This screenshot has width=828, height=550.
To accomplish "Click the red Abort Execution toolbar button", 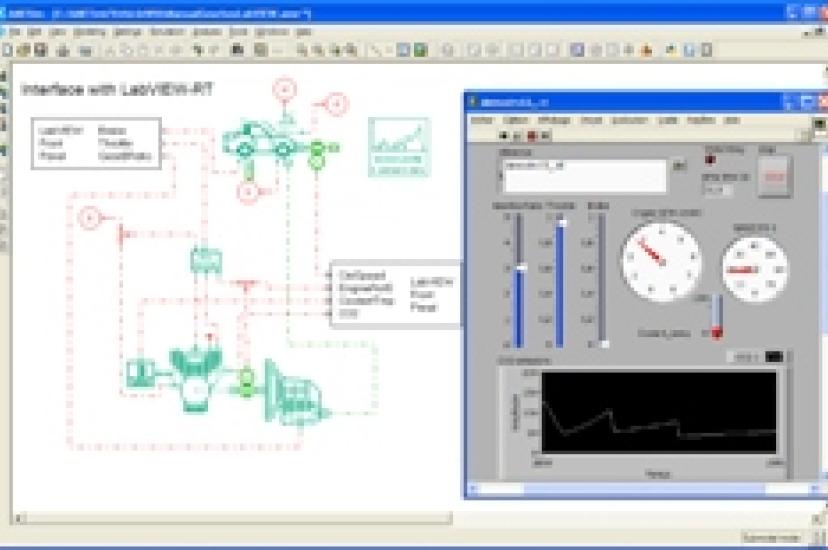I will point(531,134).
